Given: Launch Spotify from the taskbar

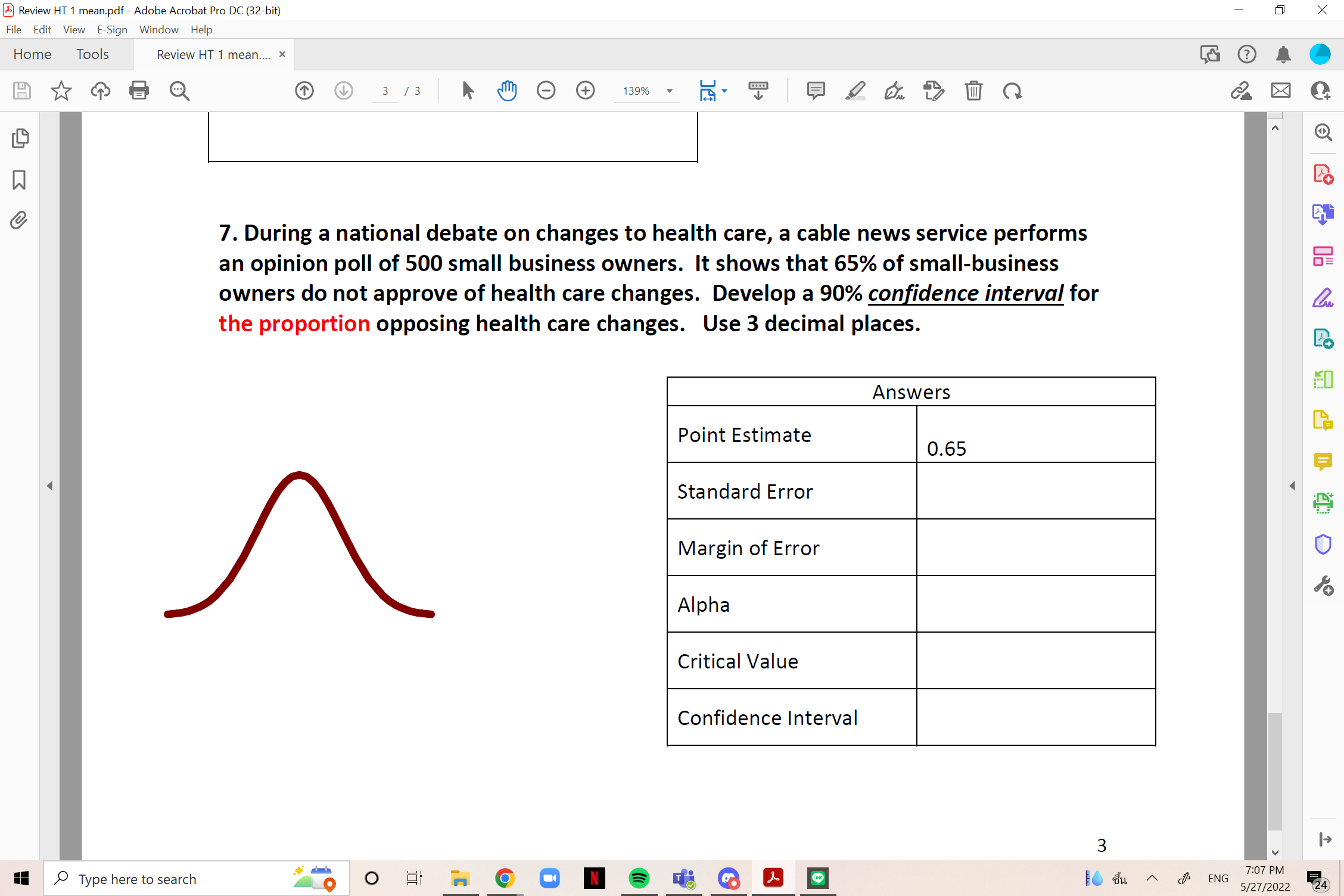Looking at the screenshot, I should click(x=639, y=878).
